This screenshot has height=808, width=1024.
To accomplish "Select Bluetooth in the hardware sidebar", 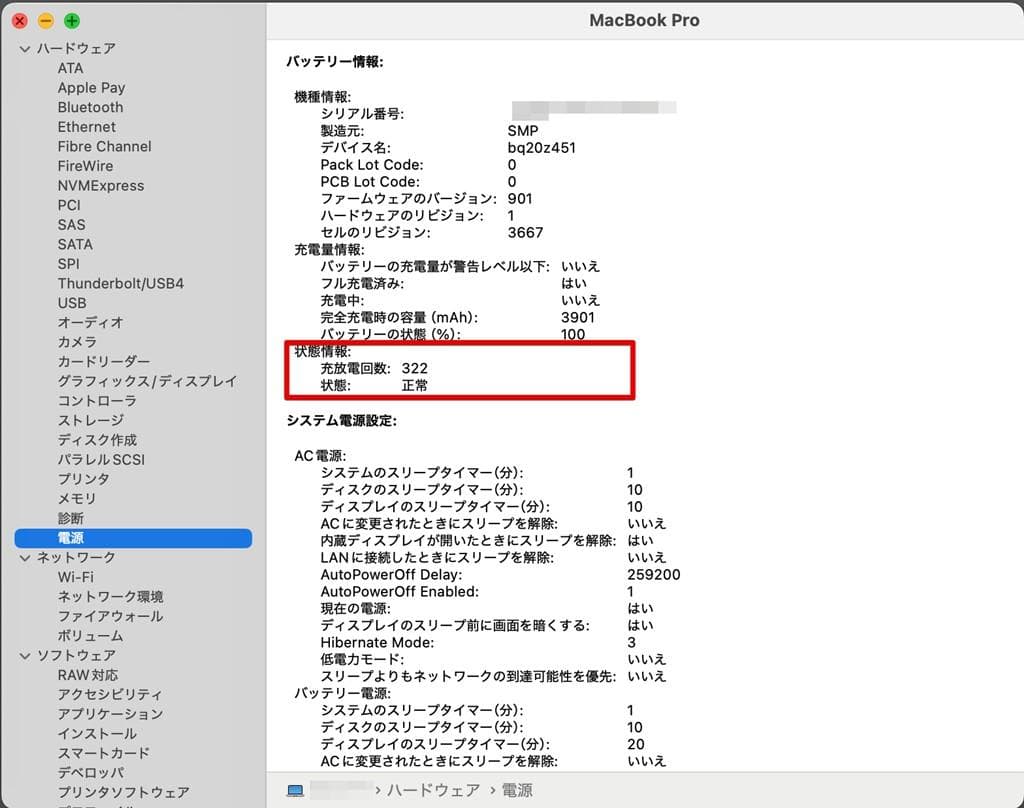I will pyautogui.click(x=90, y=107).
